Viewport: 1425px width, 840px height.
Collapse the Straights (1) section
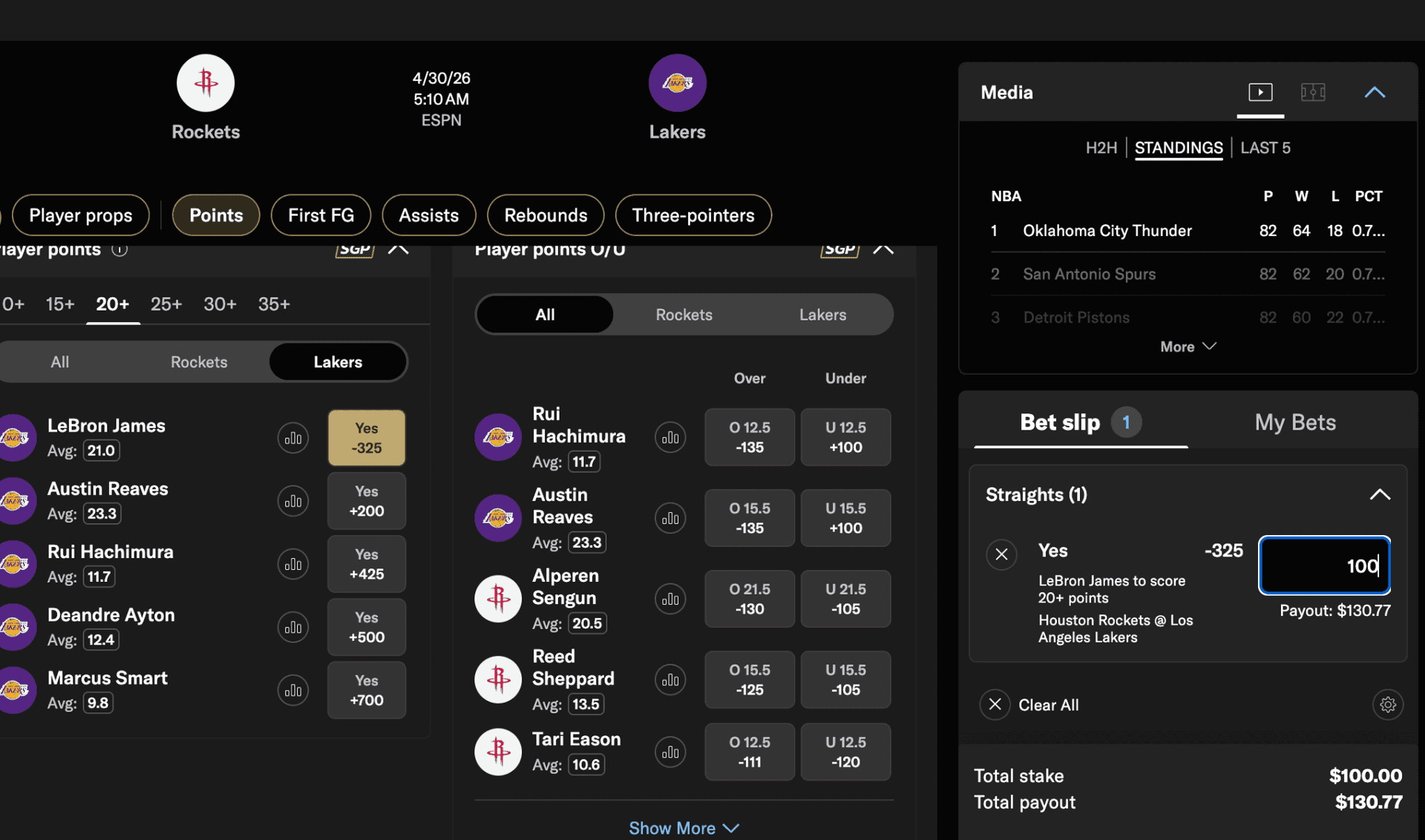tap(1380, 494)
